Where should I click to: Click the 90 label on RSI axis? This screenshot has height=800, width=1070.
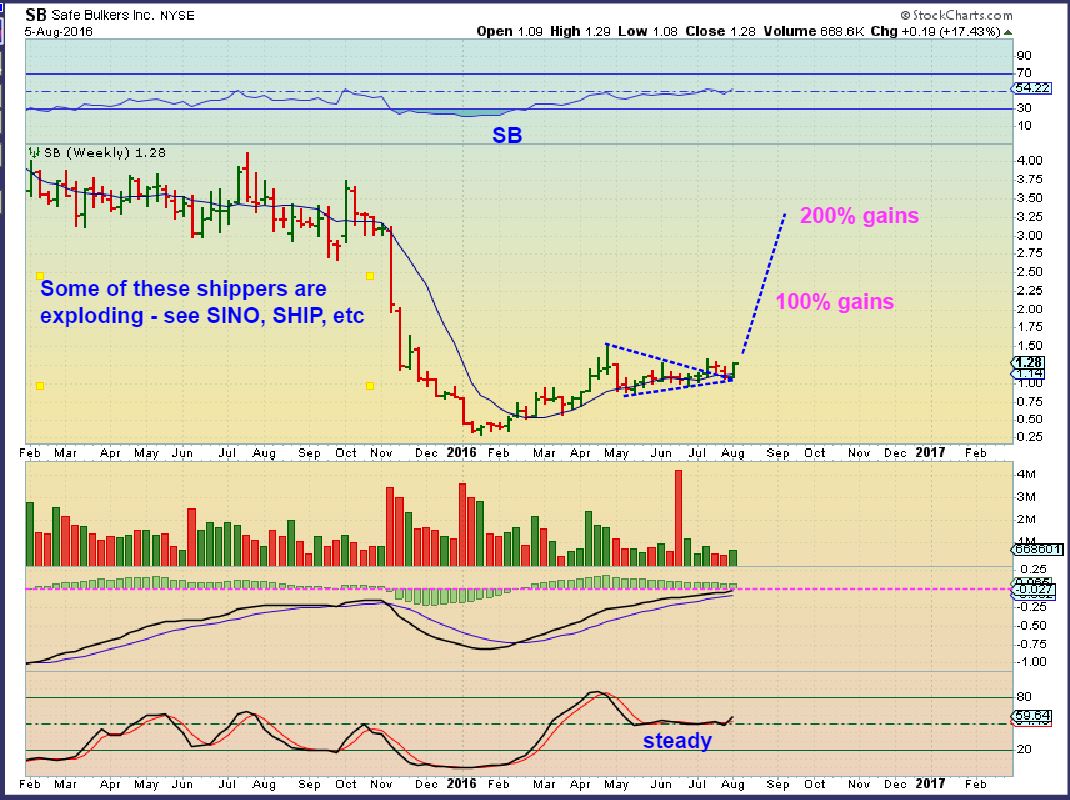pyautogui.click(x=1024, y=56)
